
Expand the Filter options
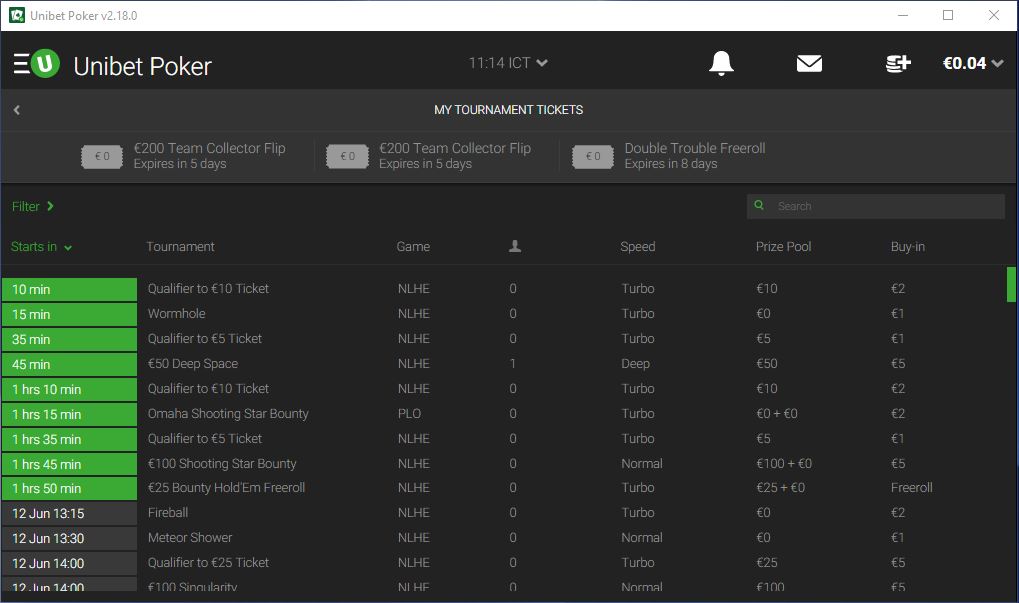pos(32,206)
